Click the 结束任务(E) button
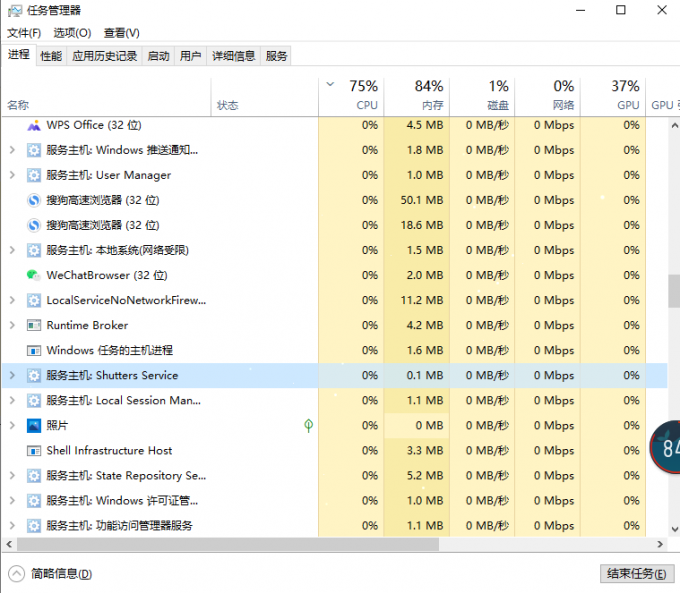The image size is (680, 593). (x=637, y=574)
